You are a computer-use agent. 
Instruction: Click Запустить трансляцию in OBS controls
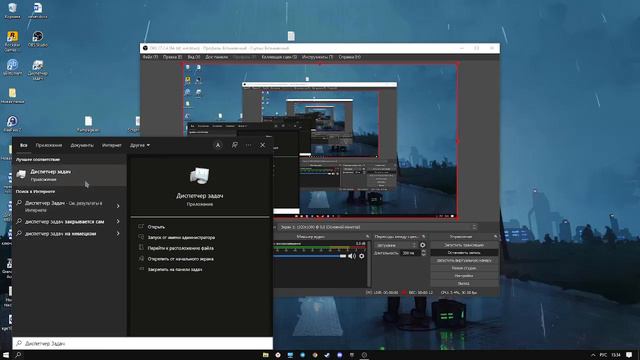464,245
